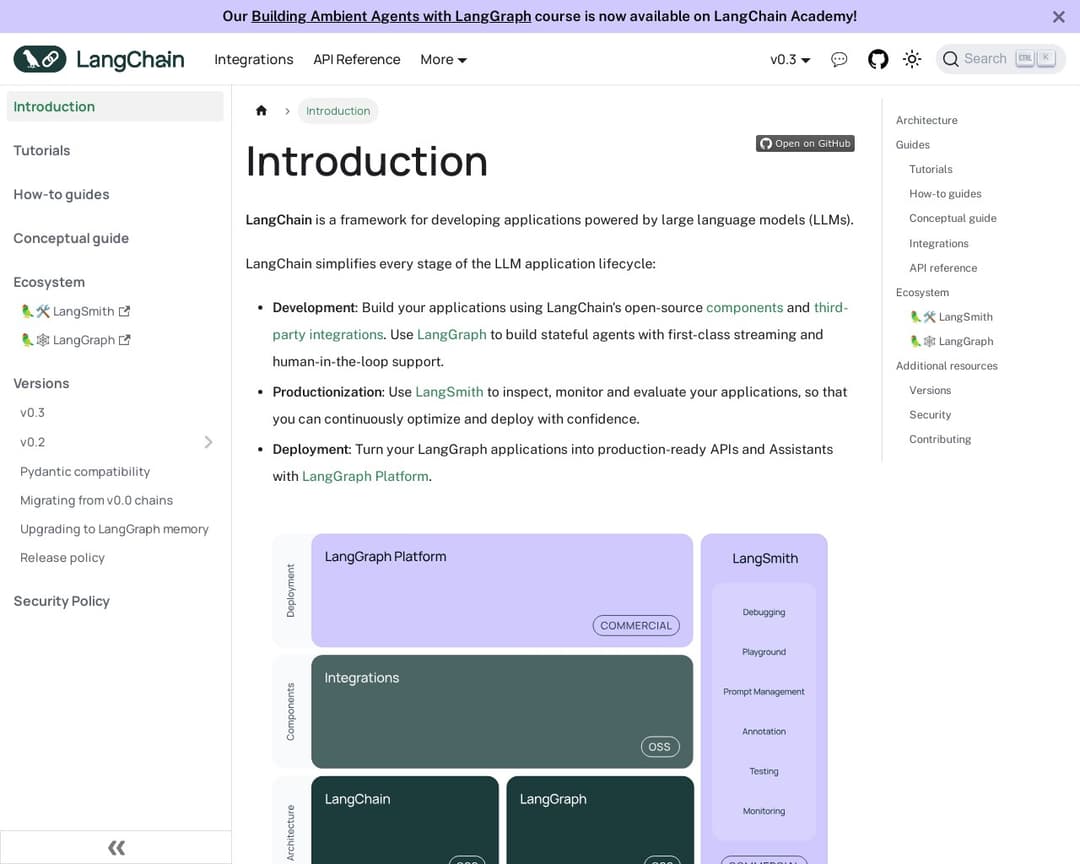Open Pydantic compatibility page
Screen dimensions: 1080x864
(85, 471)
